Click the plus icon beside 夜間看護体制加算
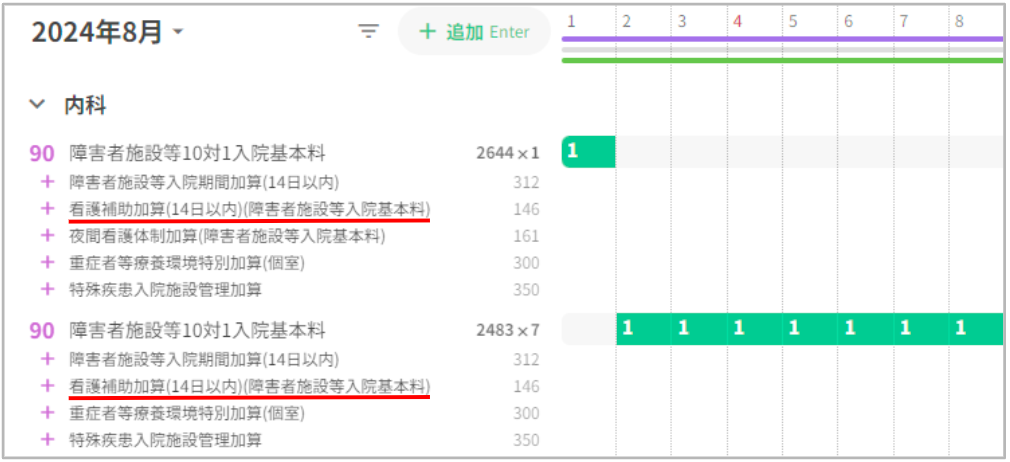The height and width of the screenshot is (462, 1010). (x=45, y=236)
